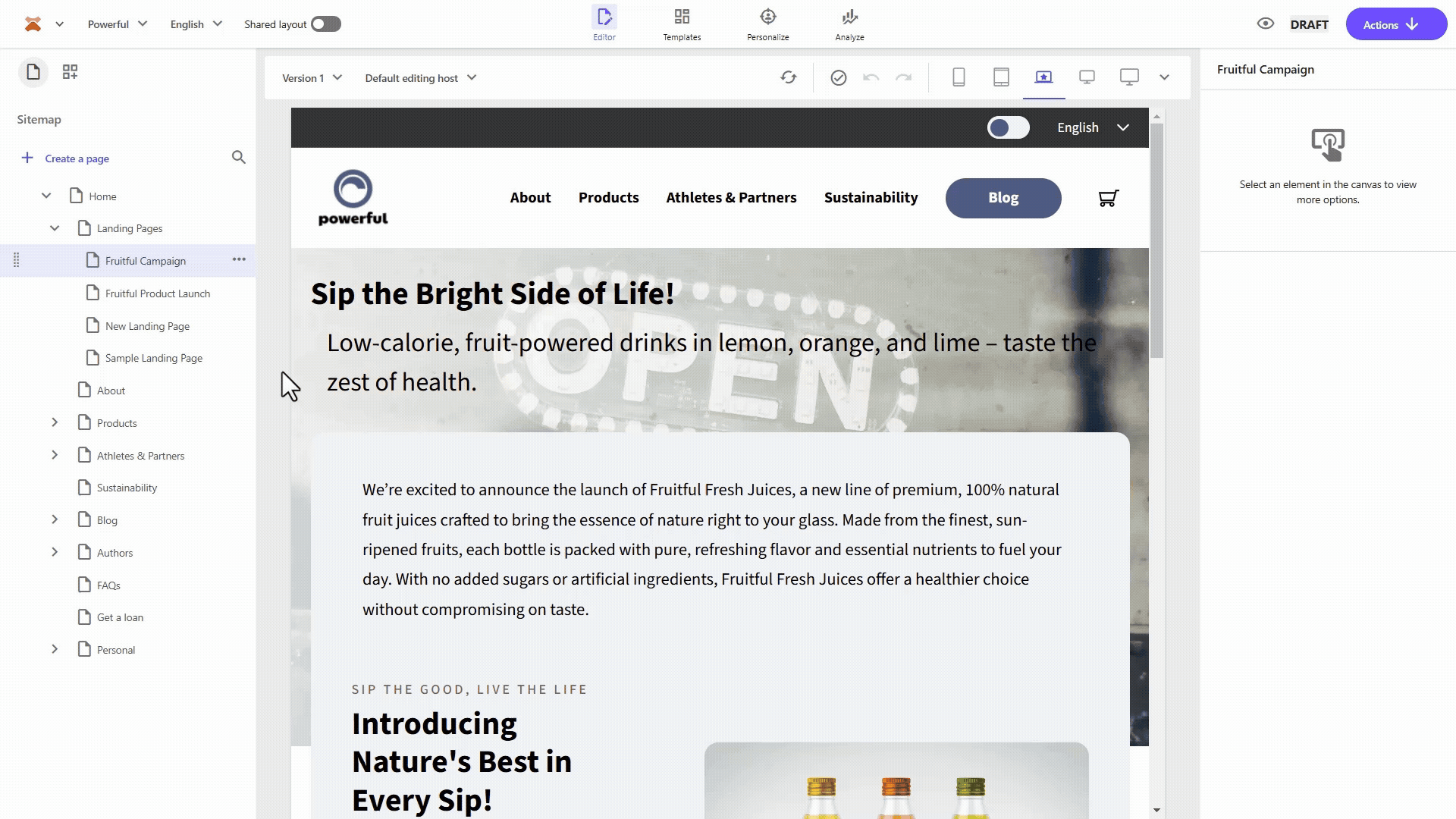Select the small desktop device preview
The width and height of the screenshot is (1456, 819).
pyautogui.click(x=1087, y=77)
